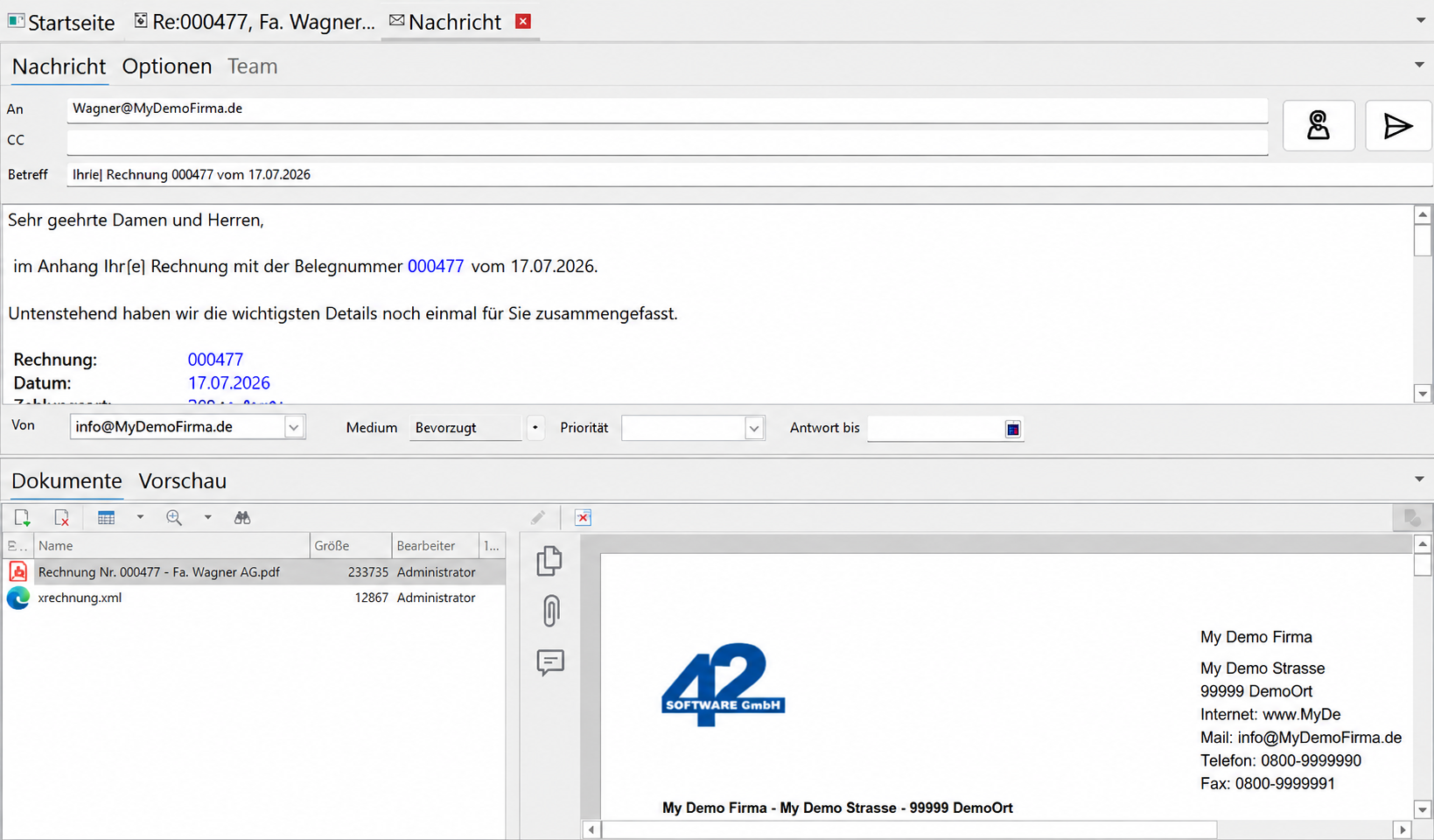
Task: Open the tab list arrow at top right
Action: tap(1421, 20)
